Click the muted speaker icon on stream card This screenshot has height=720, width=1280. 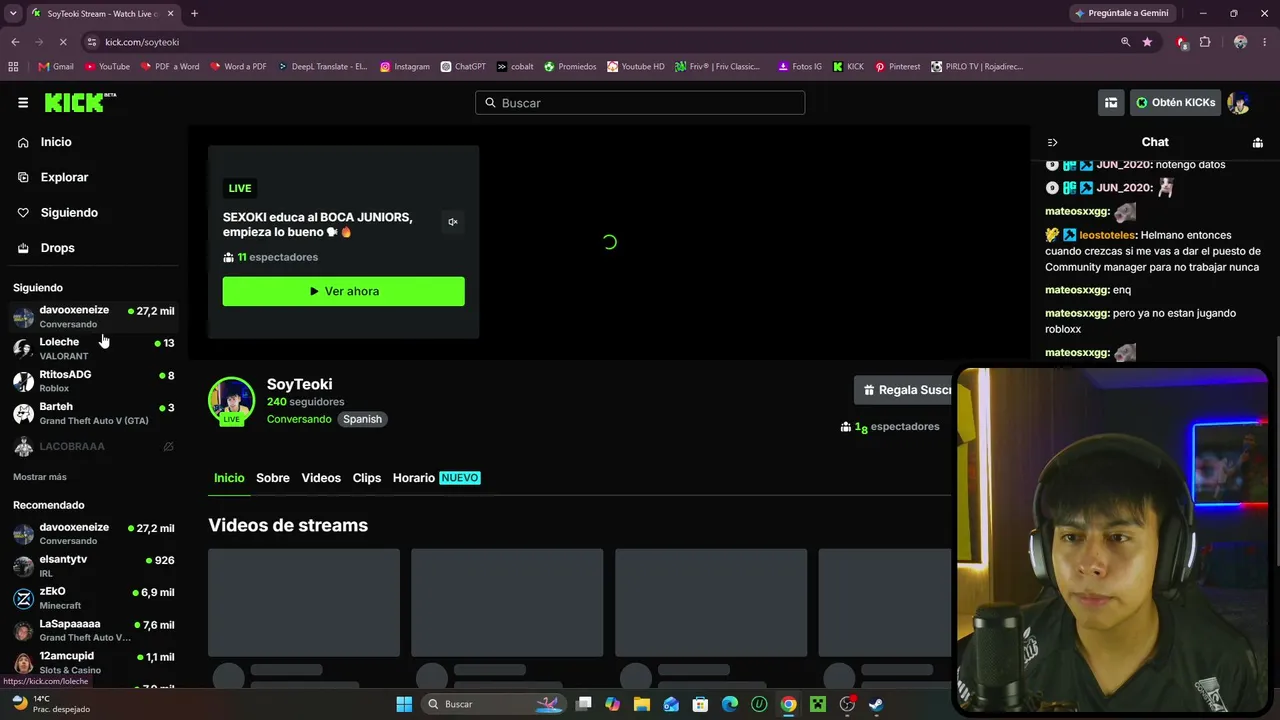click(453, 222)
